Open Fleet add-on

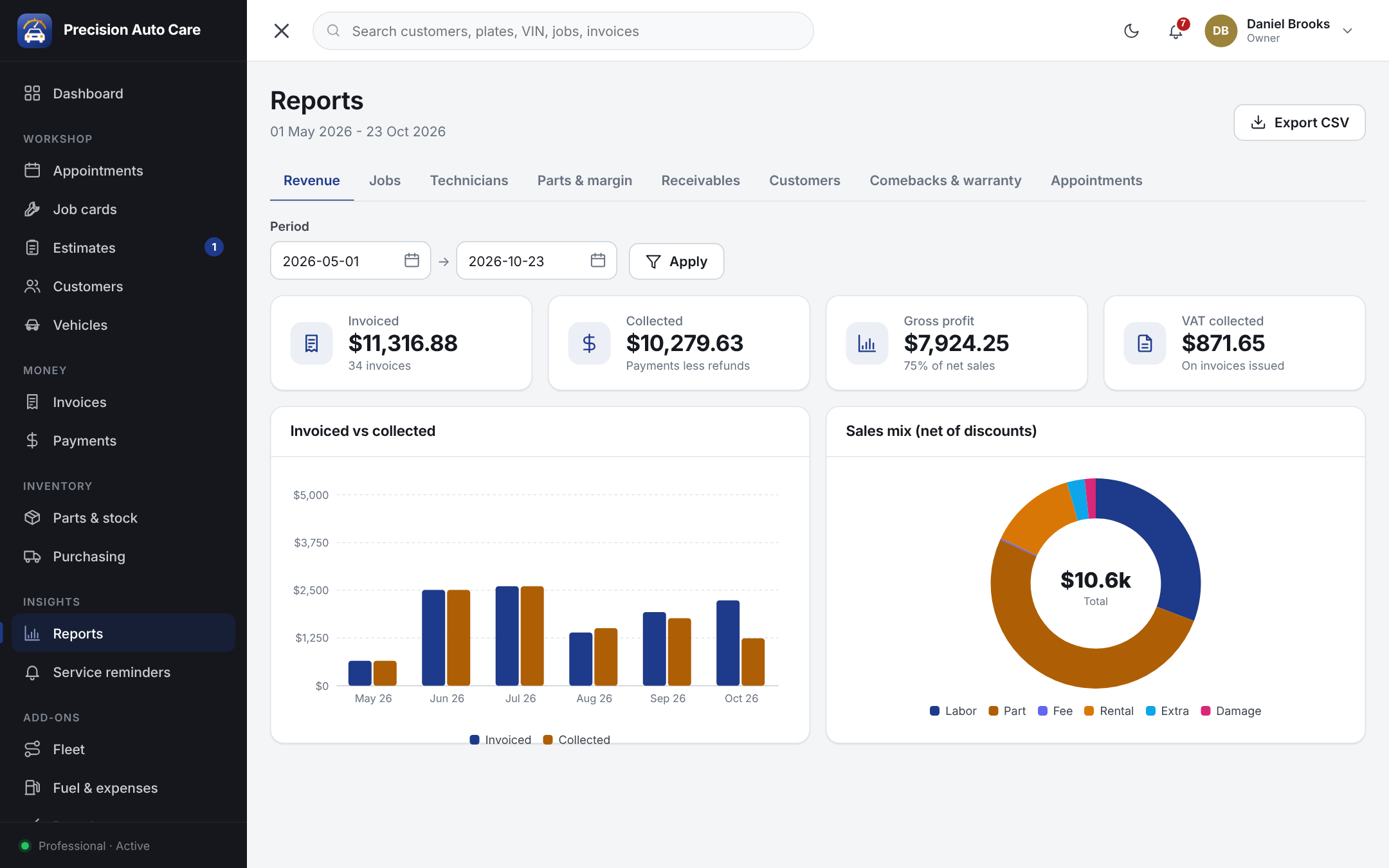point(123,749)
